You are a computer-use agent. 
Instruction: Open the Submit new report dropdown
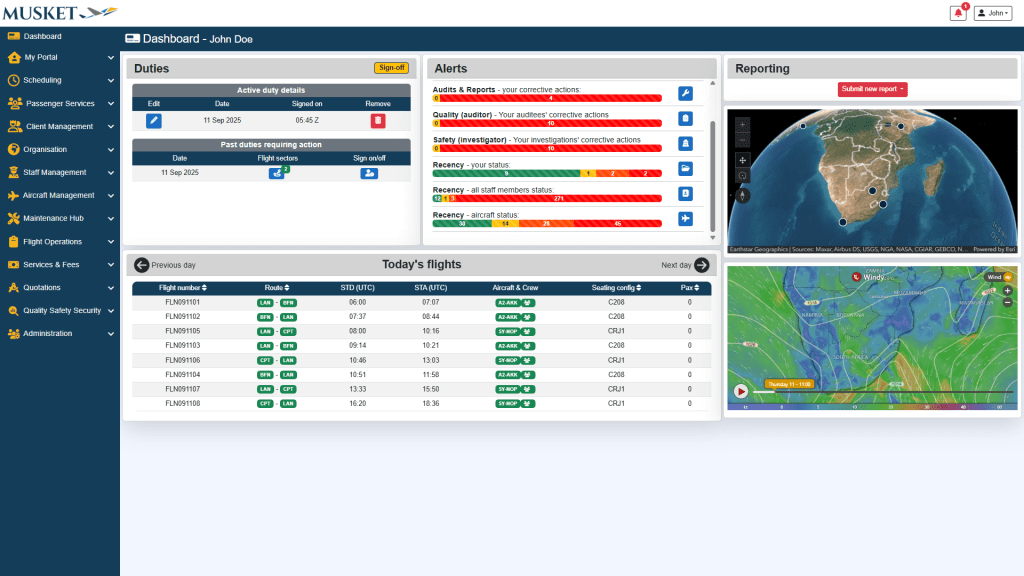pyautogui.click(x=872, y=89)
